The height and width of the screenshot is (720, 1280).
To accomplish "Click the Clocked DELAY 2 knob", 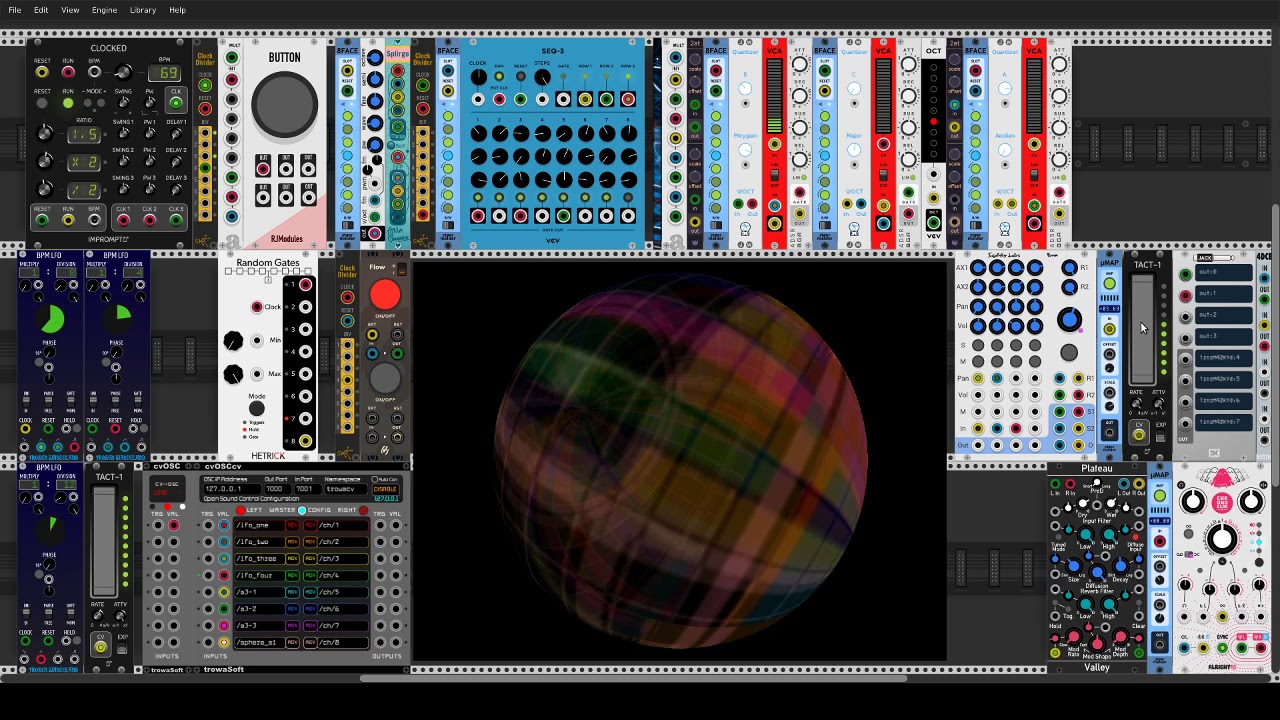I will [x=176, y=161].
